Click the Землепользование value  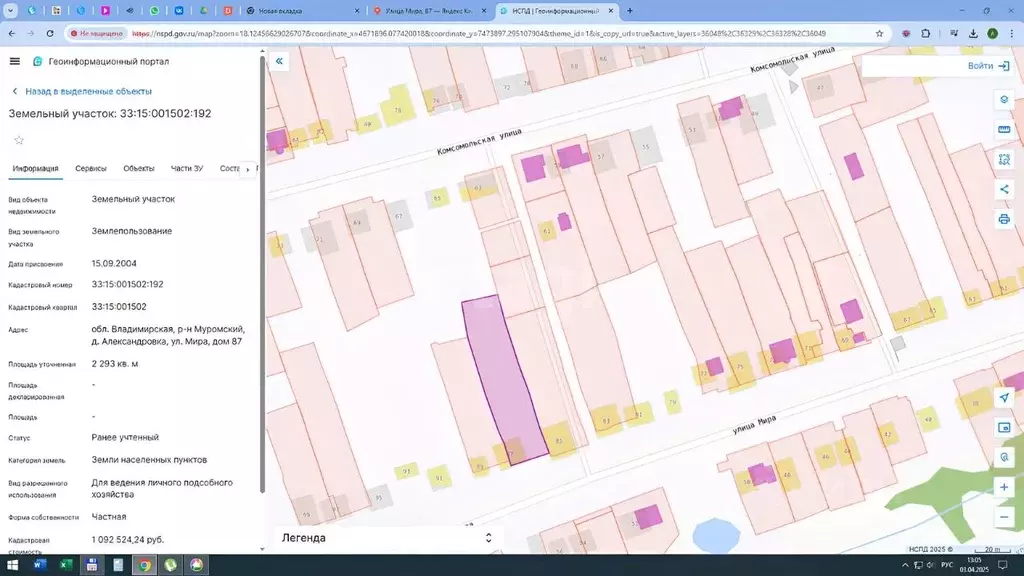point(132,231)
